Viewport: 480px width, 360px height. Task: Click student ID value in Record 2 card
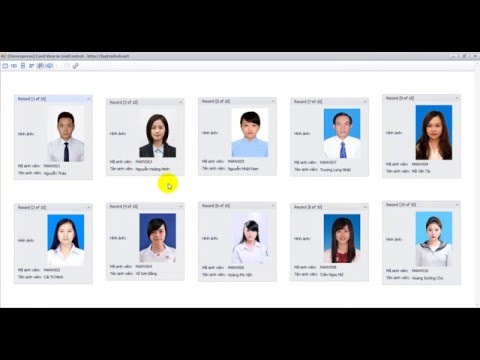52,270
